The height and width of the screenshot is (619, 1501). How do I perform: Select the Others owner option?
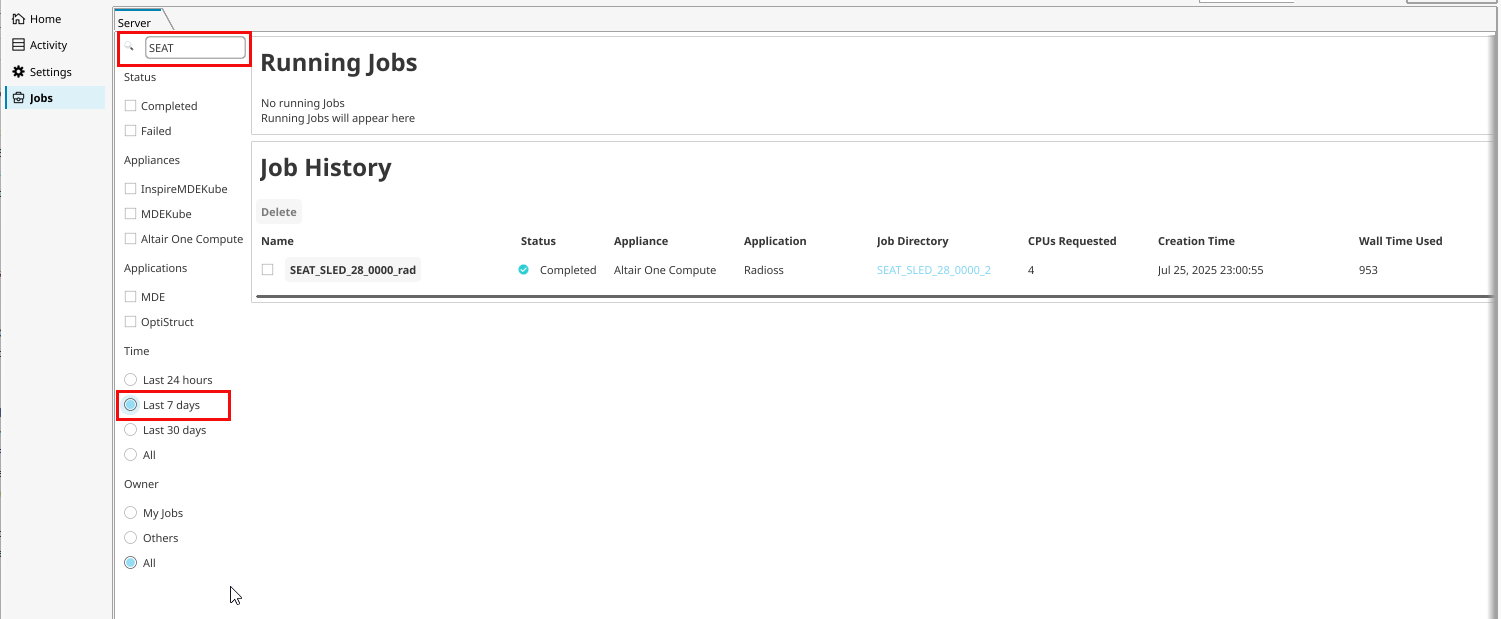tap(130, 538)
